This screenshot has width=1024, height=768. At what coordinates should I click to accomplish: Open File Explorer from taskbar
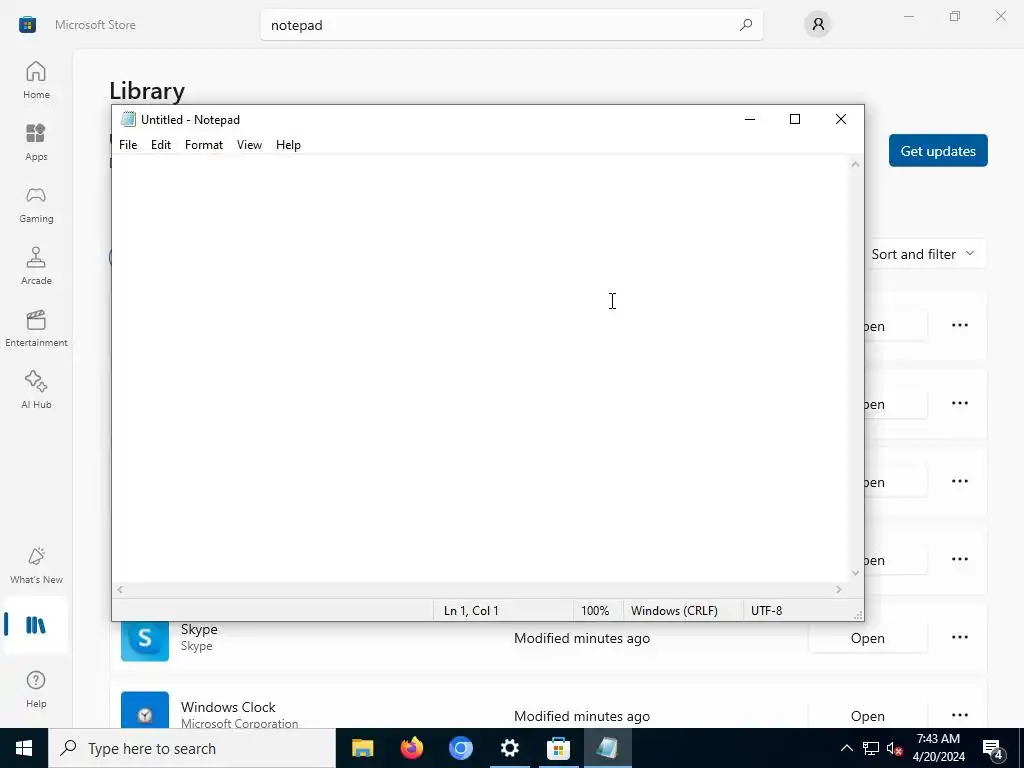[x=362, y=748]
